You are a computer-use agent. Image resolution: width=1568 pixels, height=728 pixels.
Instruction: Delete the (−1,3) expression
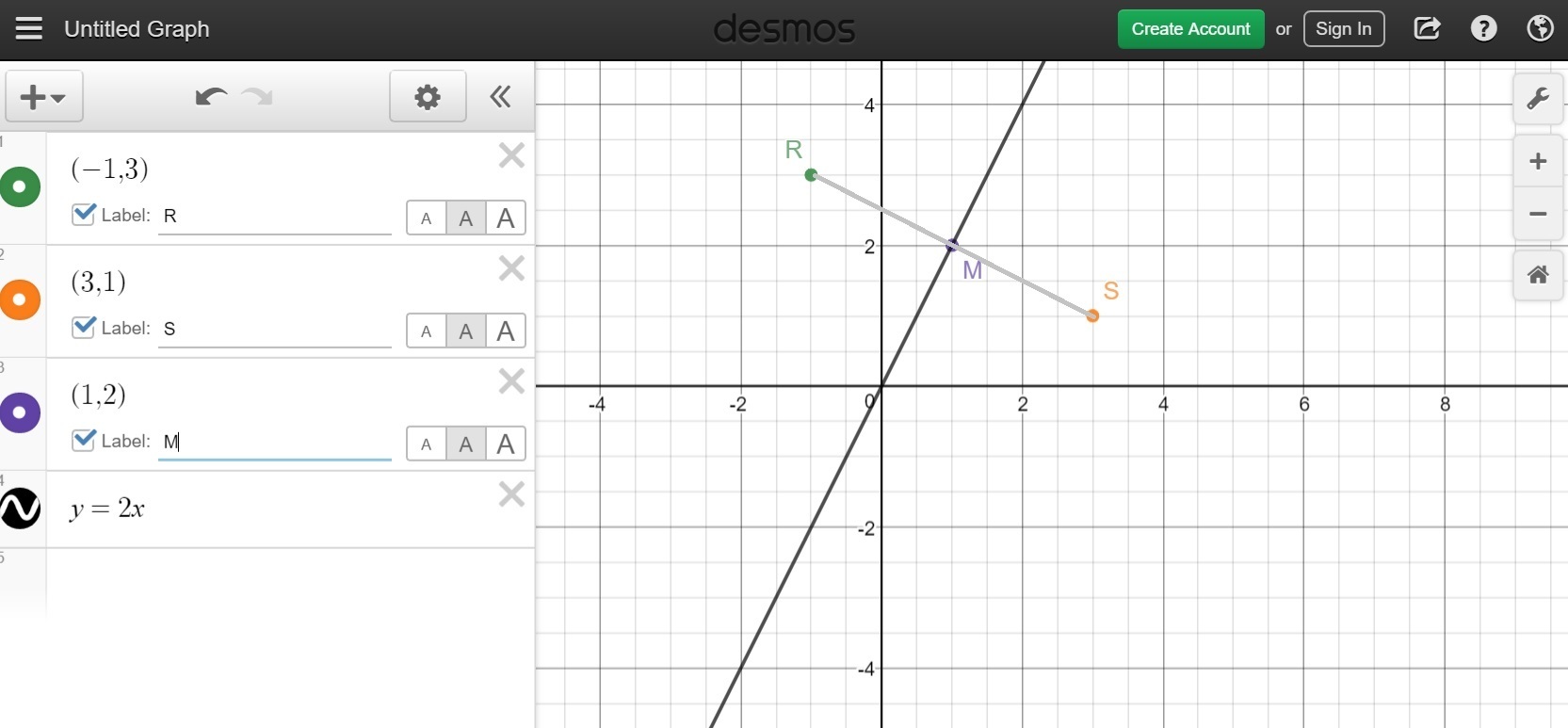(x=511, y=155)
